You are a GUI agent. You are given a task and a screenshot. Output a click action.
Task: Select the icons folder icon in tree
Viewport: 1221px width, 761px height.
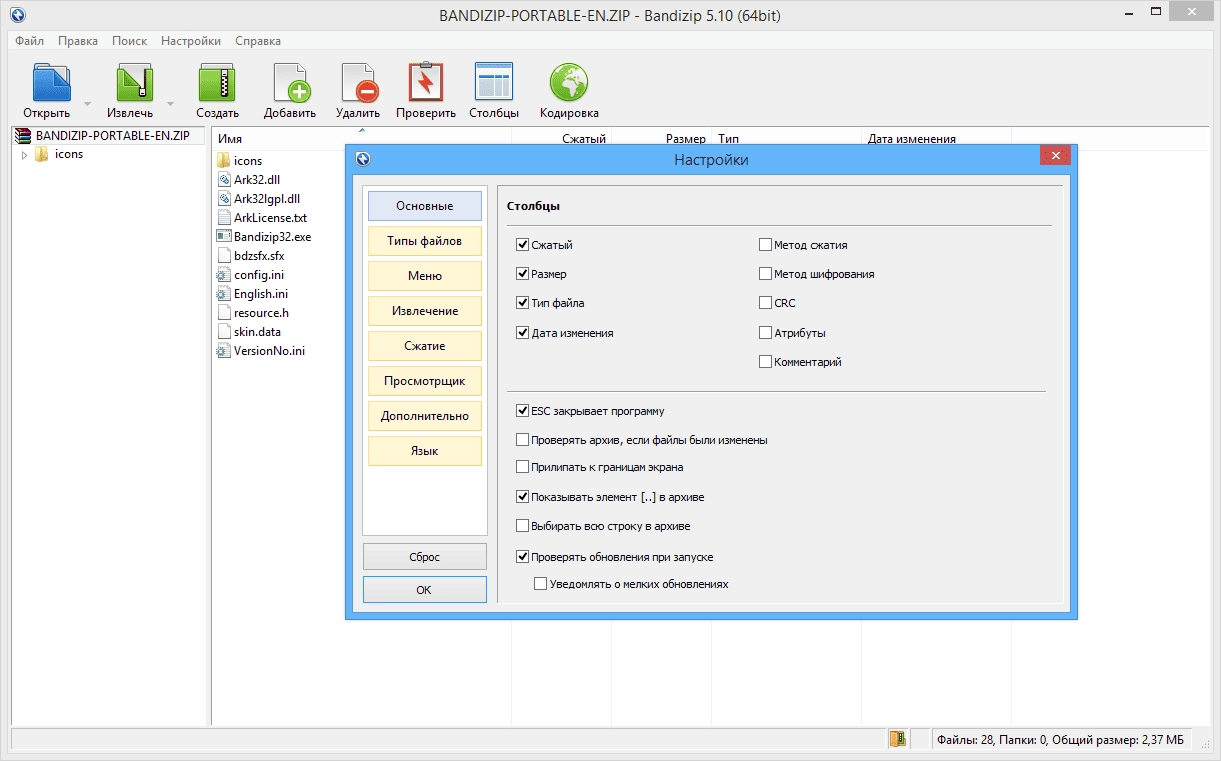(x=42, y=154)
